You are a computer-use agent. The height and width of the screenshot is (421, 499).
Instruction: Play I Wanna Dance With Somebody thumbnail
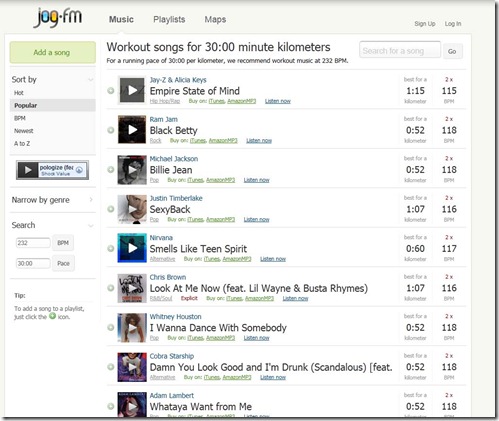click(x=132, y=327)
